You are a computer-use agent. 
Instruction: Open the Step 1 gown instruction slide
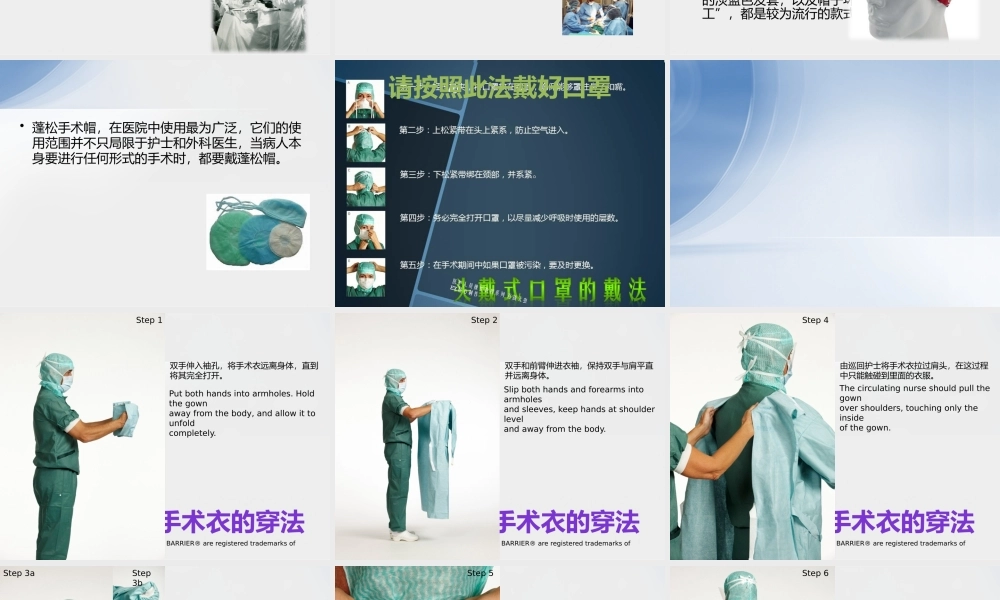(x=166, y=435)
